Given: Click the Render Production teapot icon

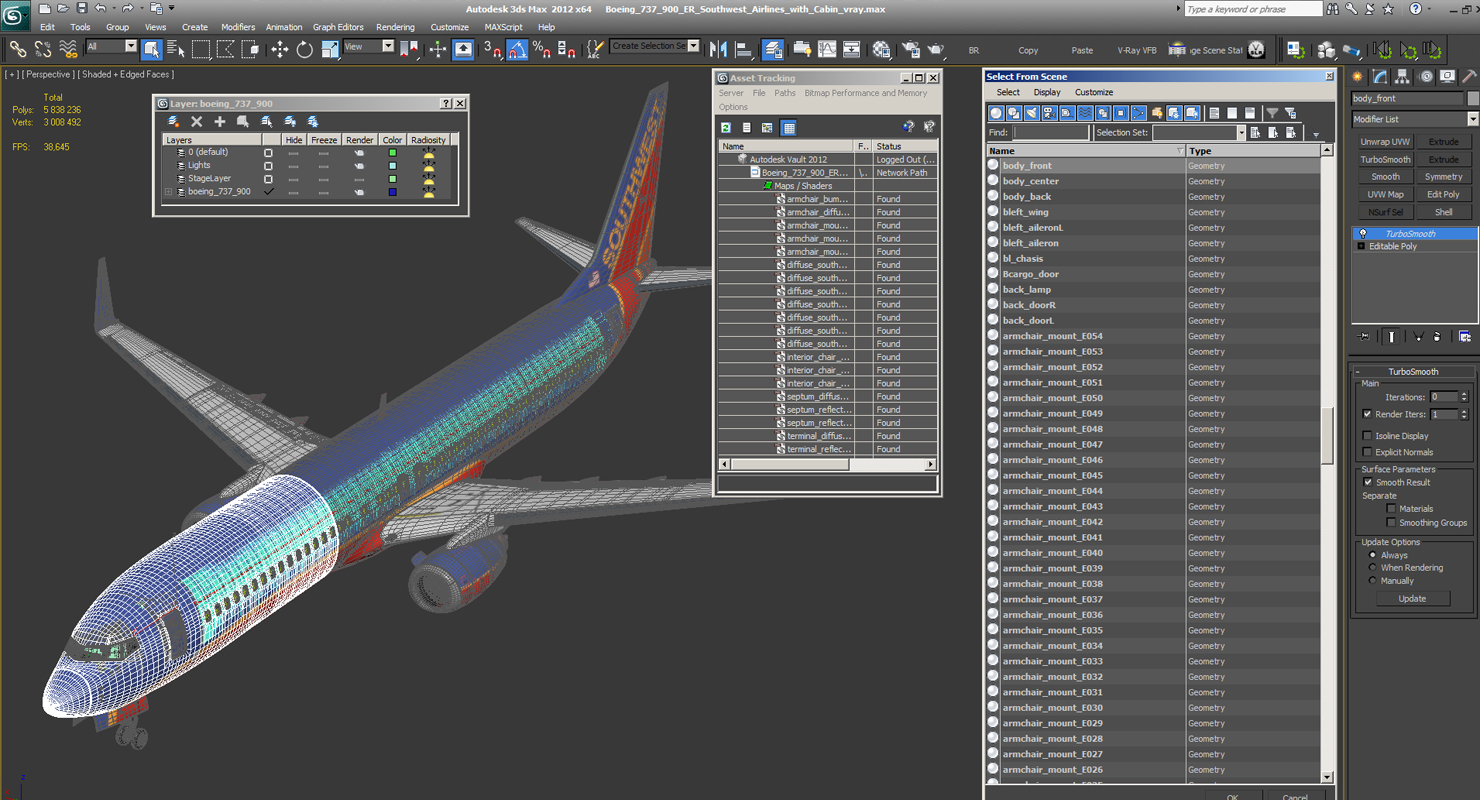Looking at the screenshot, I should (936, 49).
